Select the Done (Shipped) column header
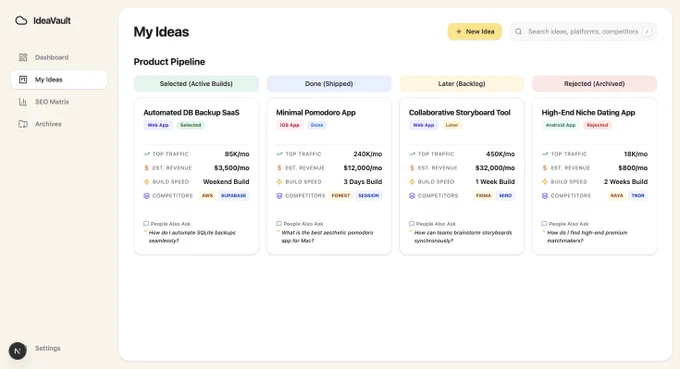Image resolution: width=680 pixels, height=369 pixels. (329, 84)
